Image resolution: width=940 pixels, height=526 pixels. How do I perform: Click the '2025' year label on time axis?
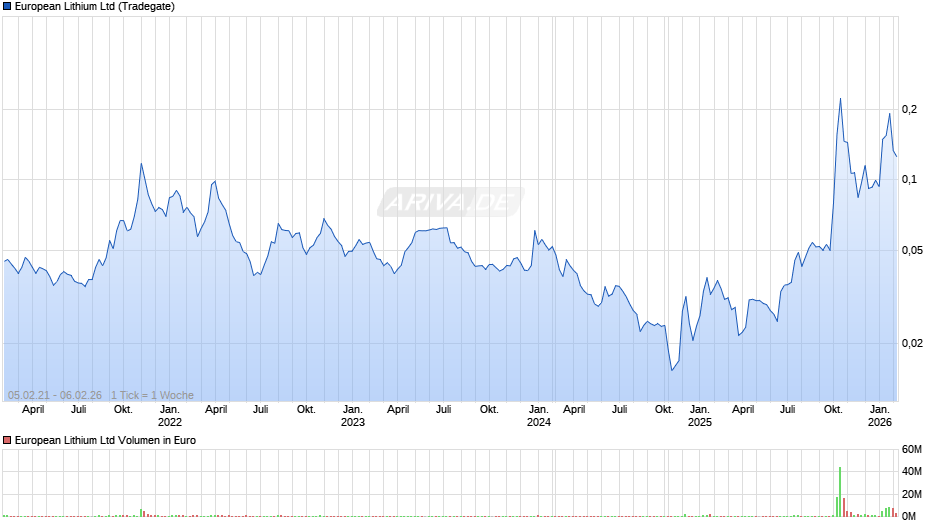tap(700, 422)
